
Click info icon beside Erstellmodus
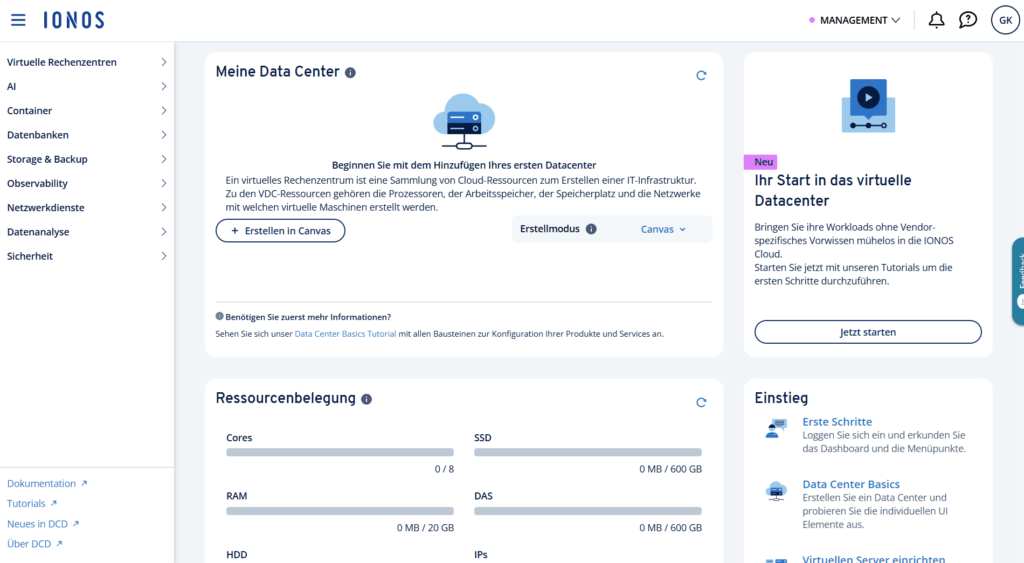[x=591, y=229]
